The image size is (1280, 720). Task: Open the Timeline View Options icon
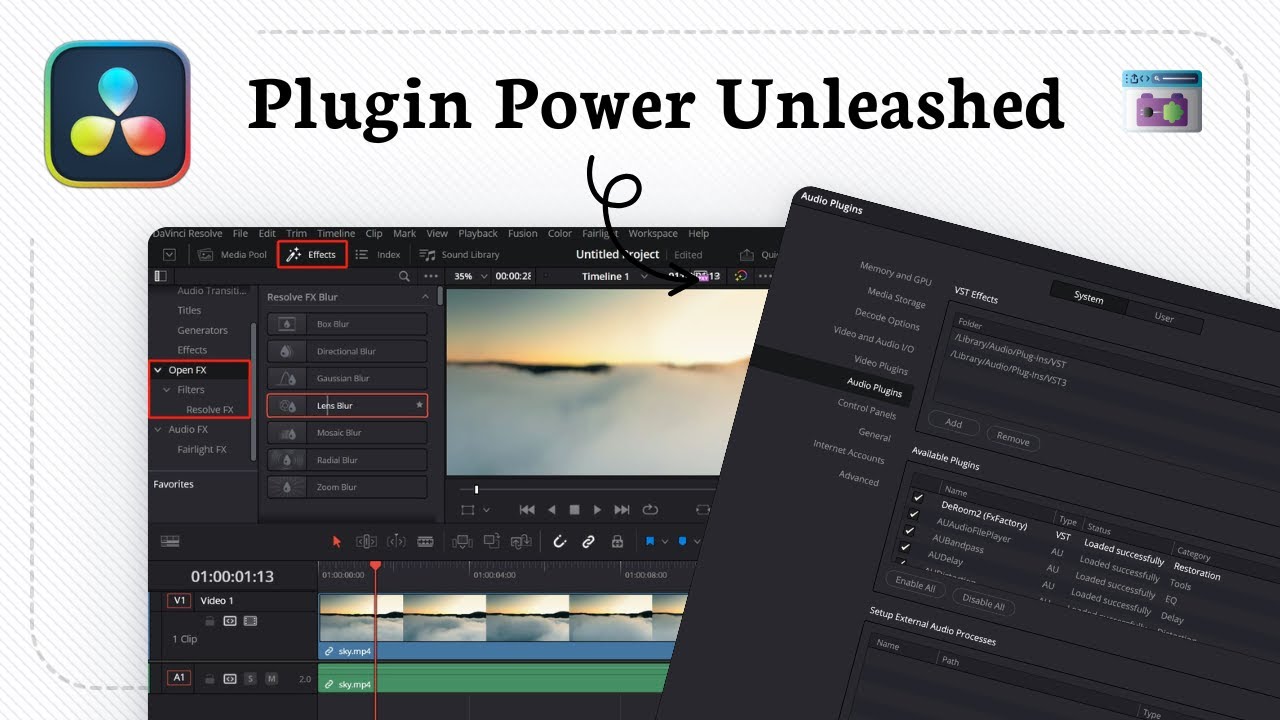[x=170, y=541]
